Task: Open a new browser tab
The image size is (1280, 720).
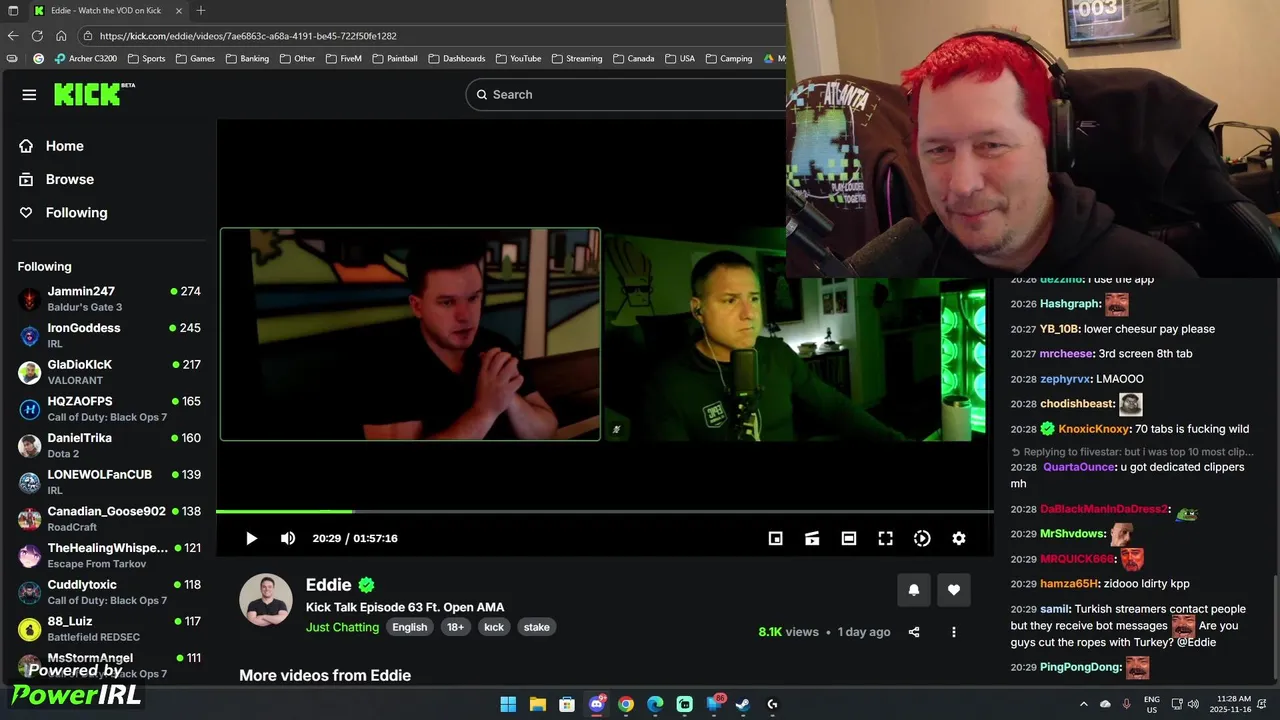Action: 201,10
